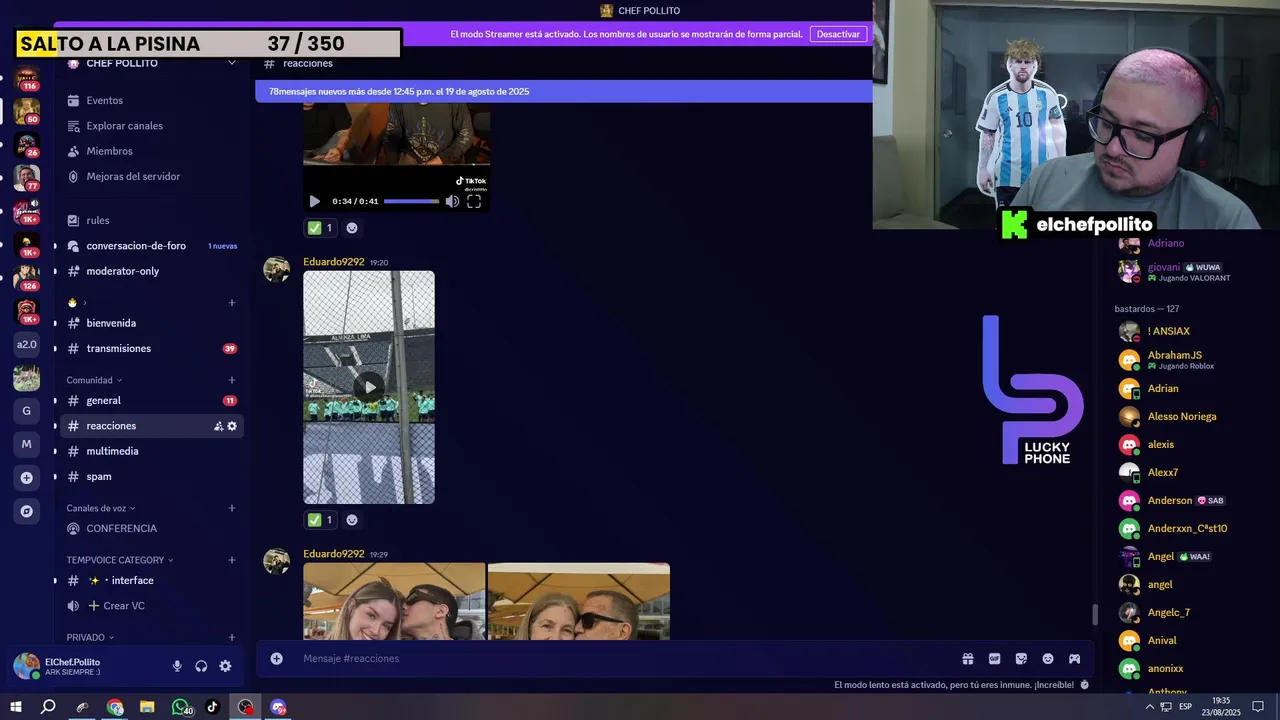
Task: Collapse the PRIVADO category
Action: click(x=90, y=637)
